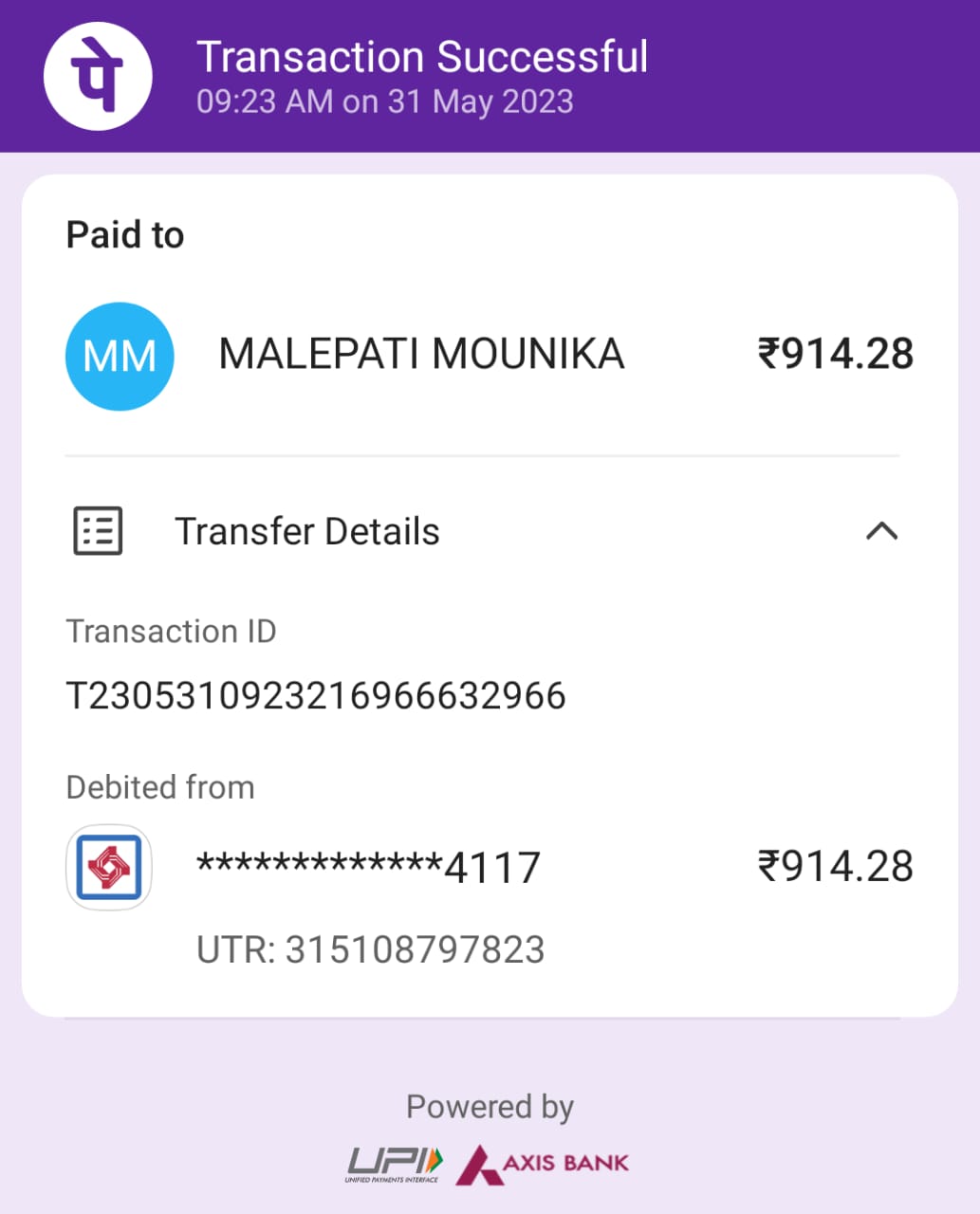Click the 09:23 AM on 31 May 2023 timestamp

[385, 101]
